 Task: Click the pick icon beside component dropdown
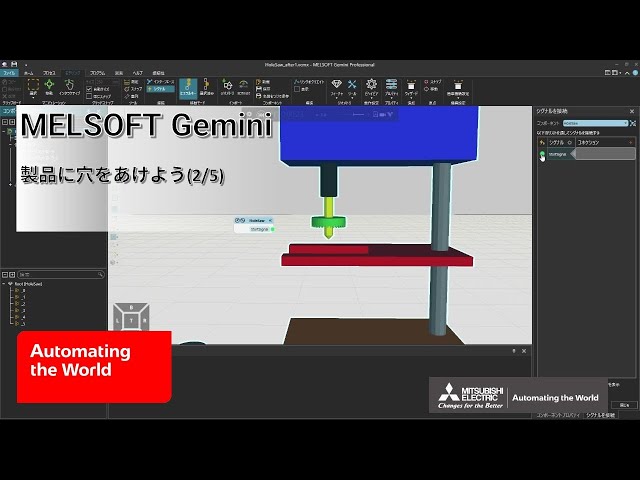pyautogui.click(x=633, y=123)
